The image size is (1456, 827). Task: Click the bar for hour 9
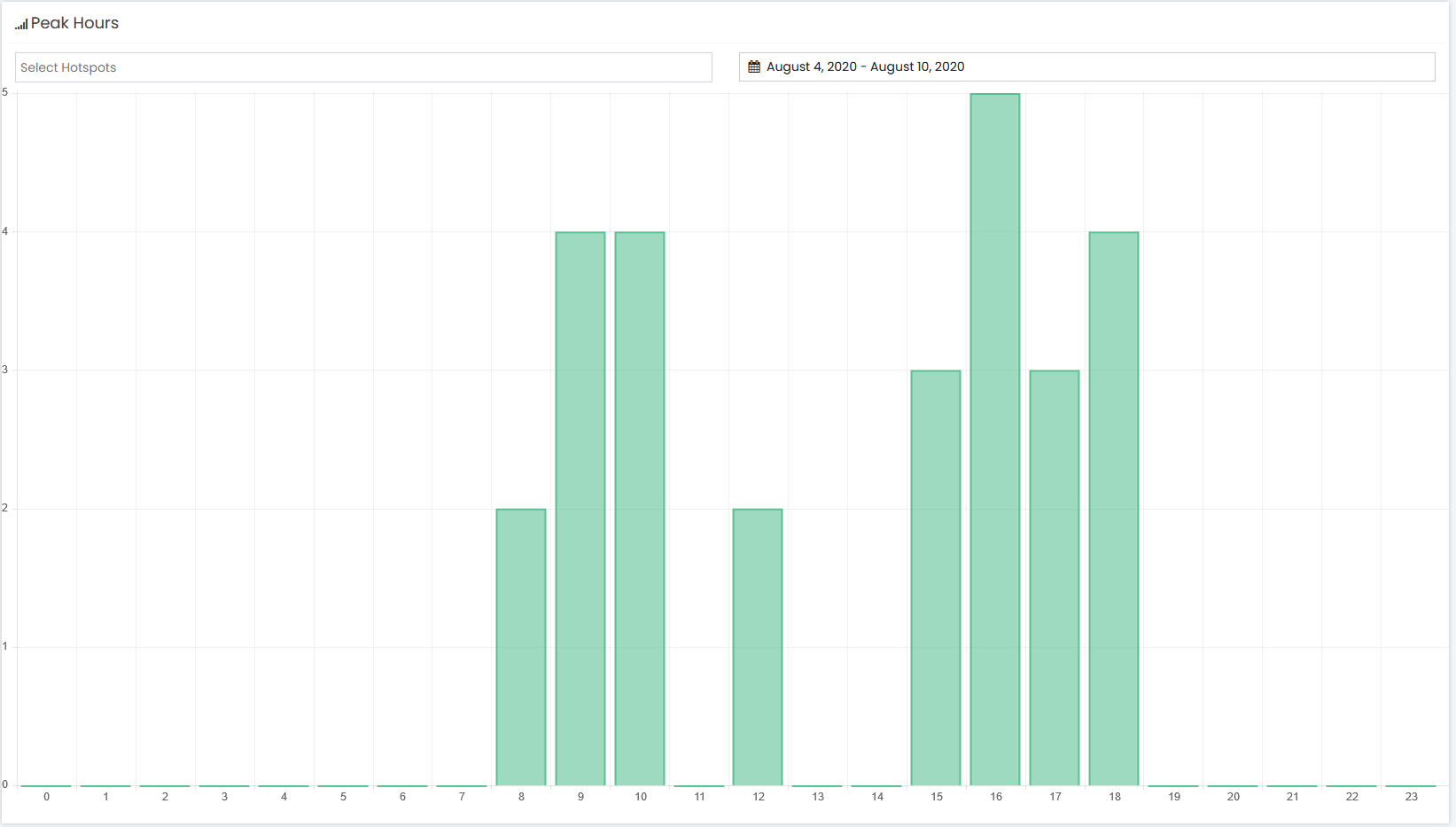tap(580, 509)
